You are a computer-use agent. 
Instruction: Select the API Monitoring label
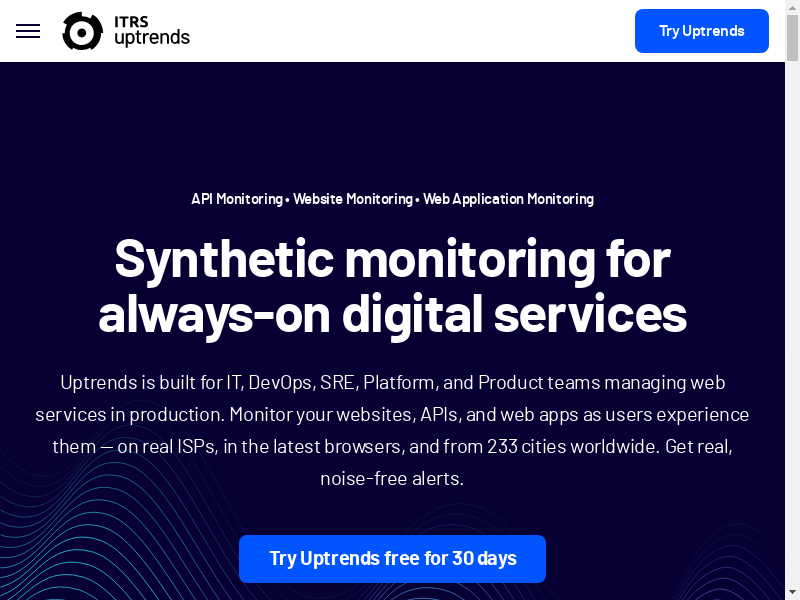[236, 199]
